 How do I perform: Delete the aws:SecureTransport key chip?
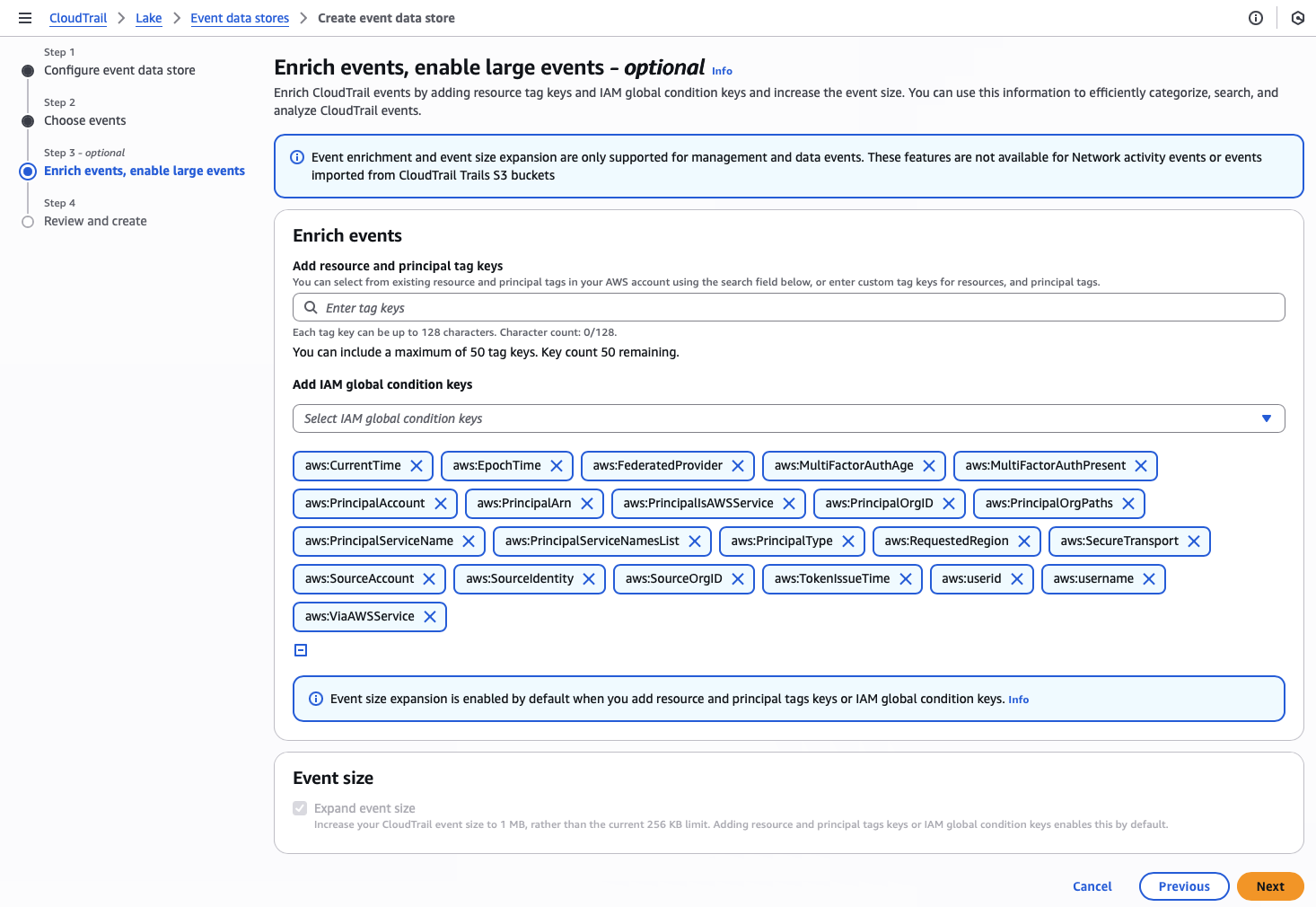click(x=1194, y=542)
